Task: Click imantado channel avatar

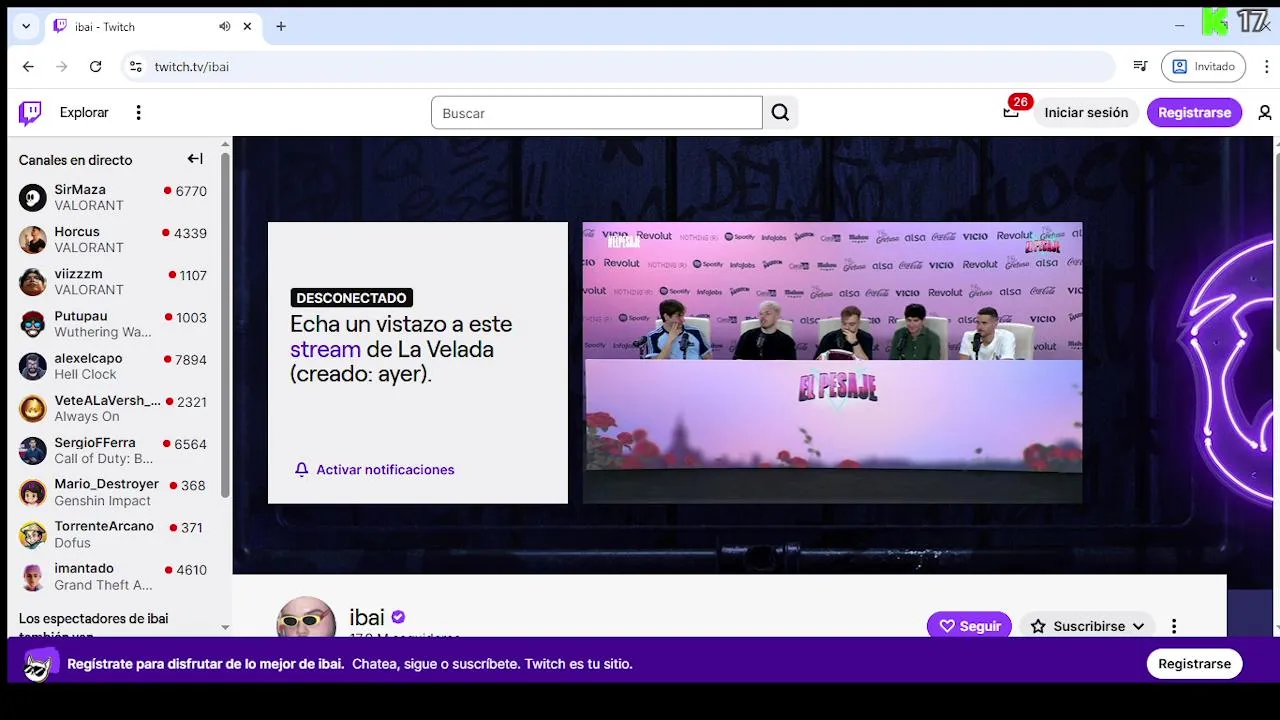Action: [x=33, y=577]
